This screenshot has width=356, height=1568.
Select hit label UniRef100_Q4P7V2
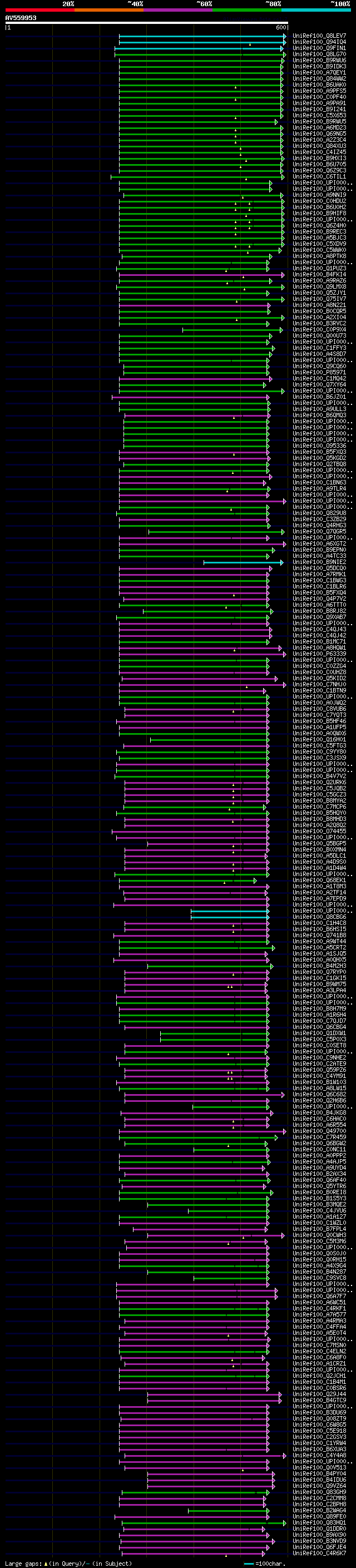tap(319, 598)
